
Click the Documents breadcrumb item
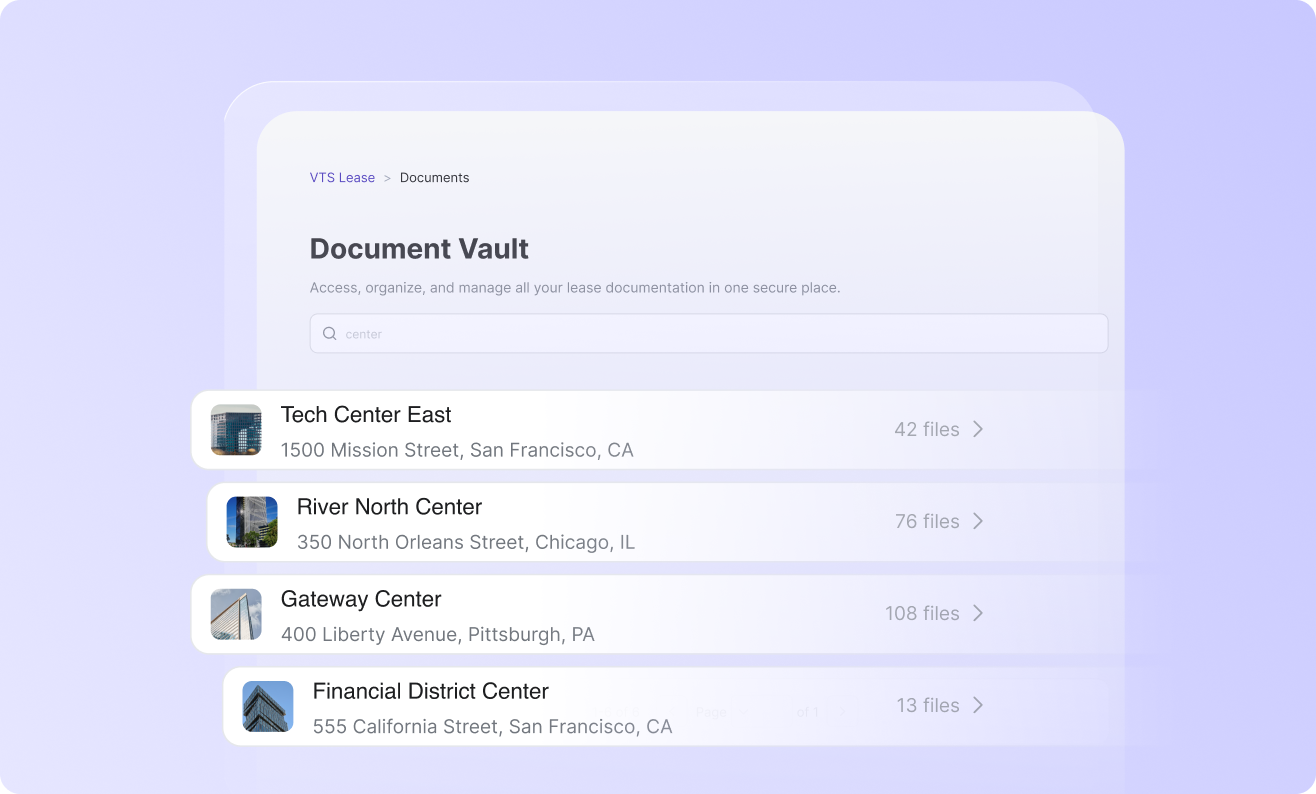click(434, 178)
